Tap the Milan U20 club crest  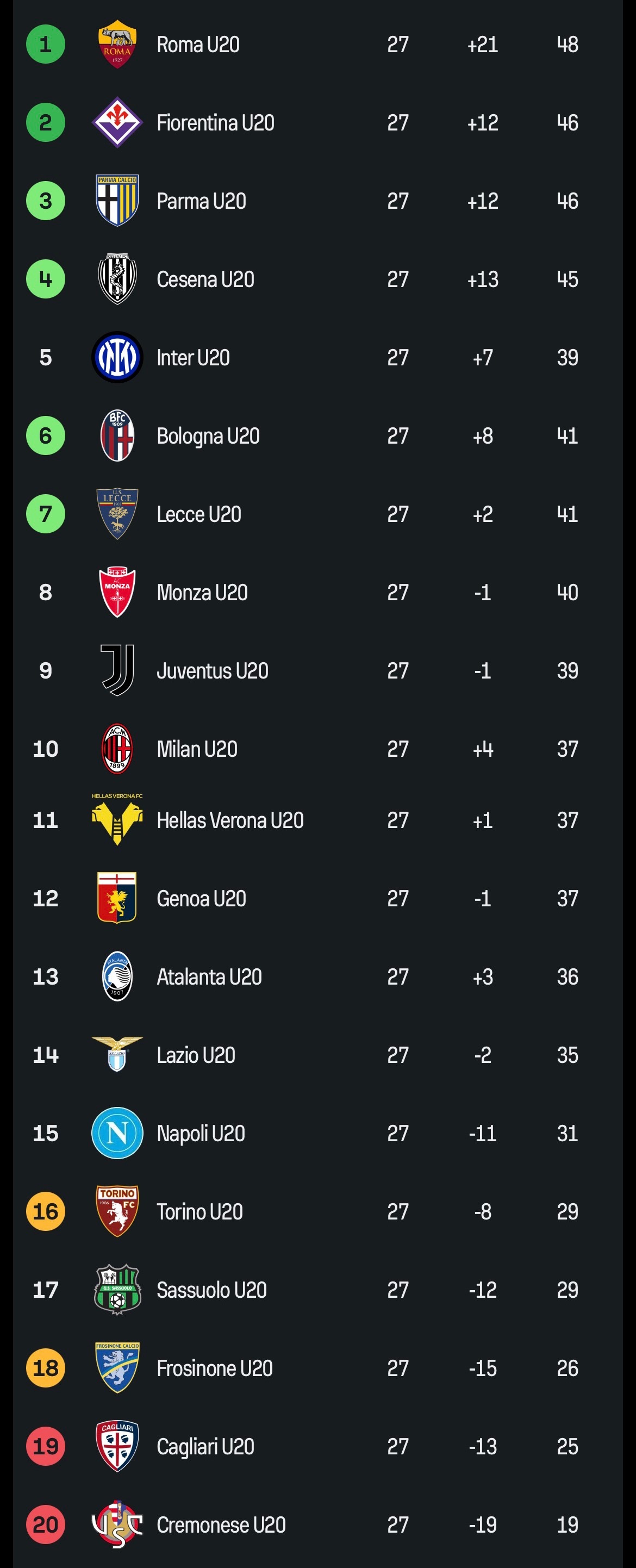click(117, 749)
